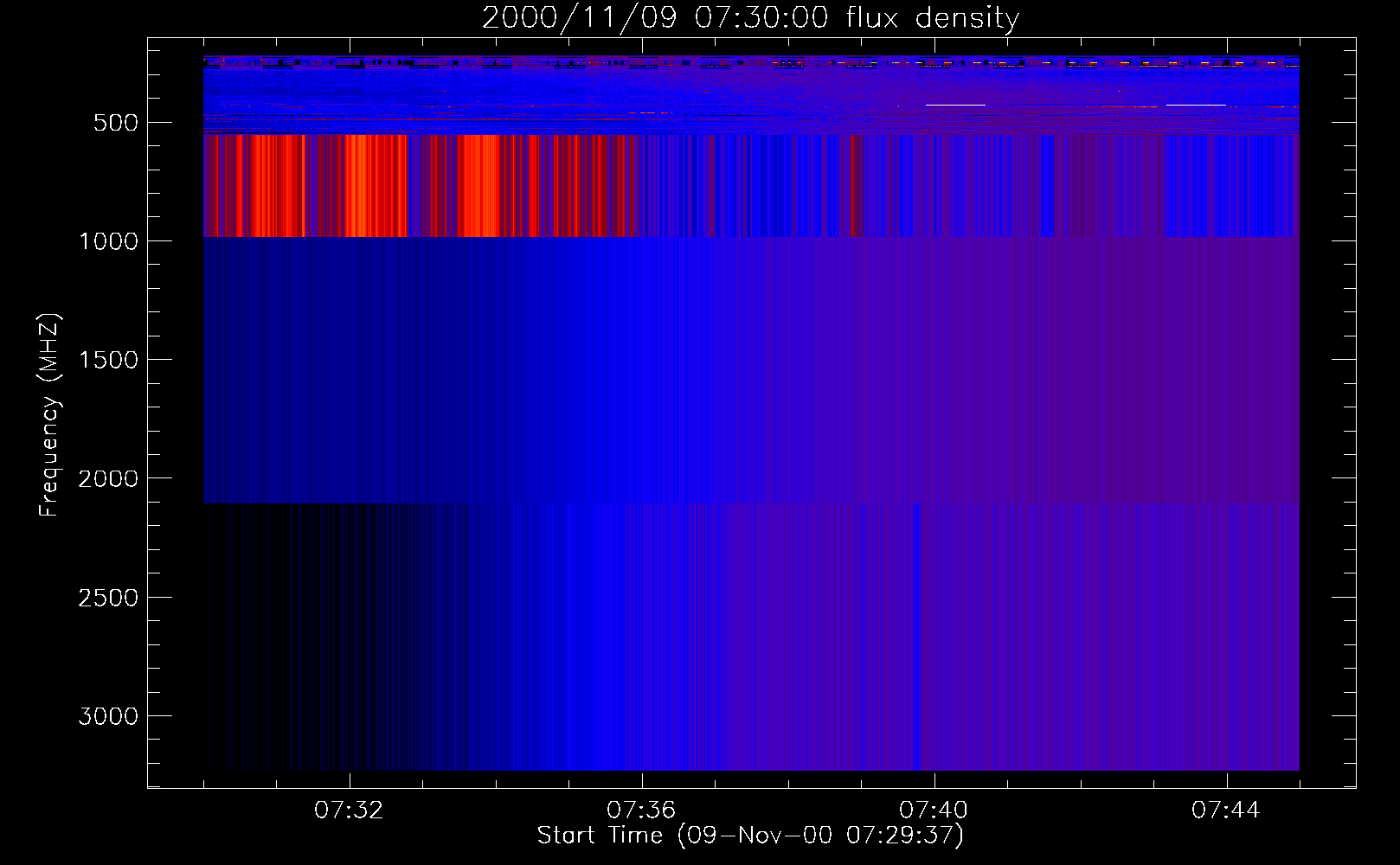This screenshot has height=865, width=1400.
Task: Click the 07:32 time tick label
Action: 349,811
